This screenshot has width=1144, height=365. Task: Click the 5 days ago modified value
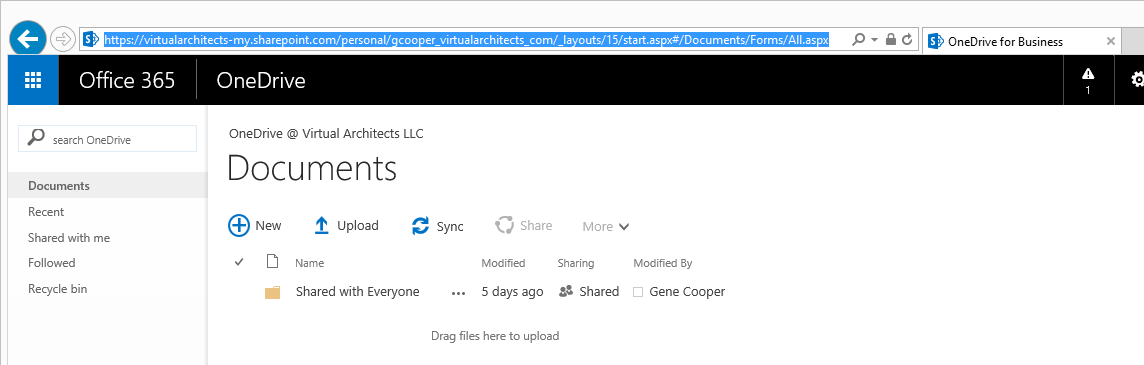[x=512, y=292]
